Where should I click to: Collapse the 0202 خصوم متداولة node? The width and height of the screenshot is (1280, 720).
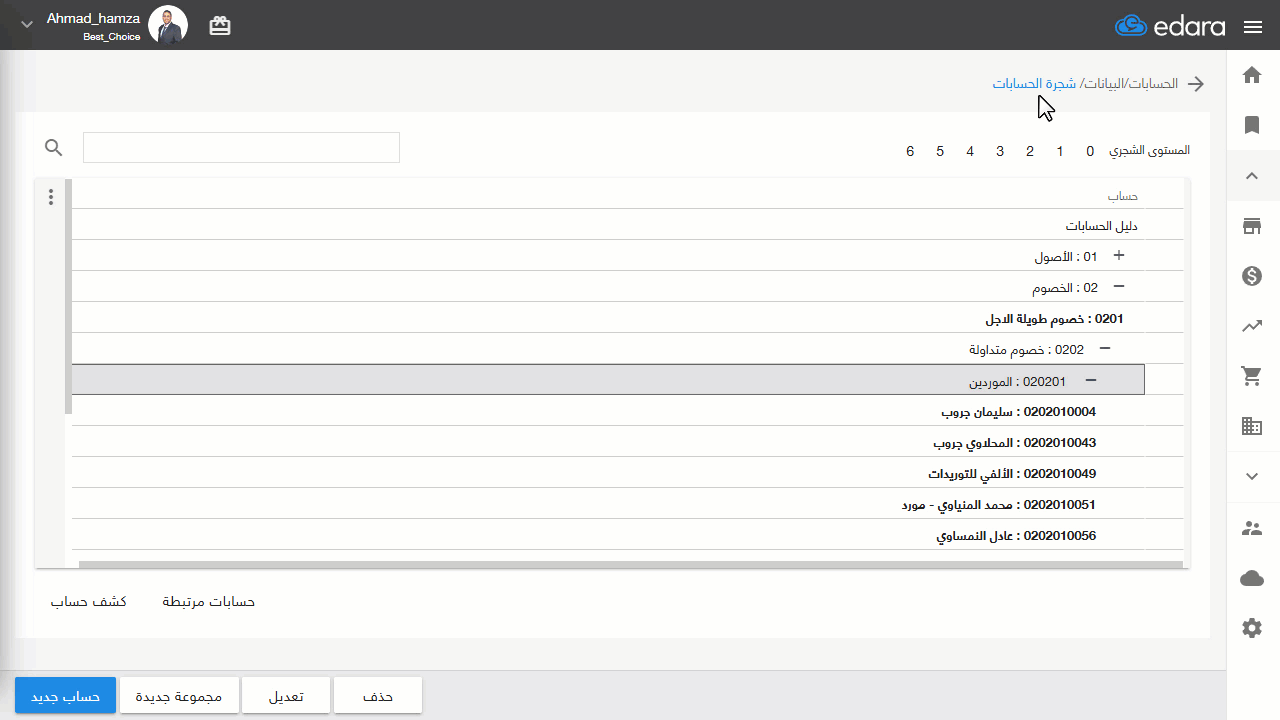tap(1105, 349)
